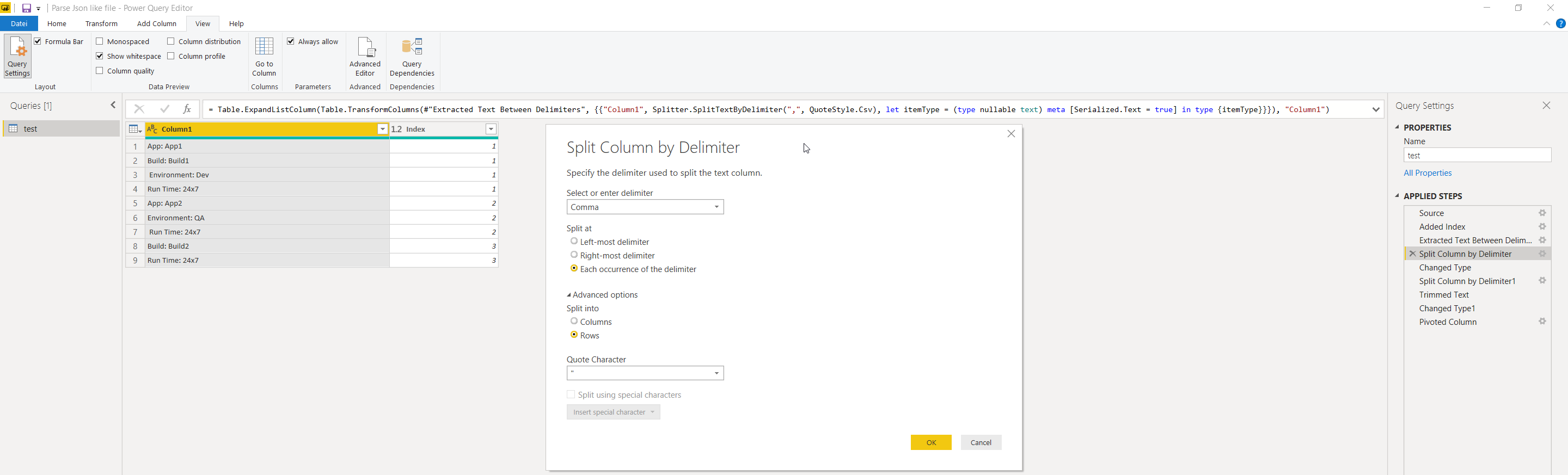Screen dimensions: 1568x475
Task: Disable Show whitespace checkbox
Action: [100, 56]
